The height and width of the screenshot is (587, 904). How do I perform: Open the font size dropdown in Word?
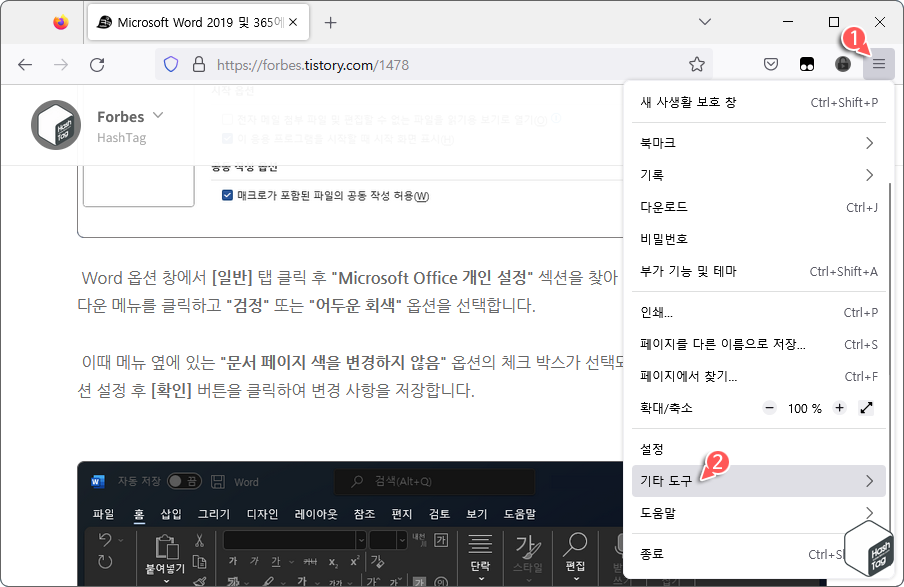[x=402, y=540]
